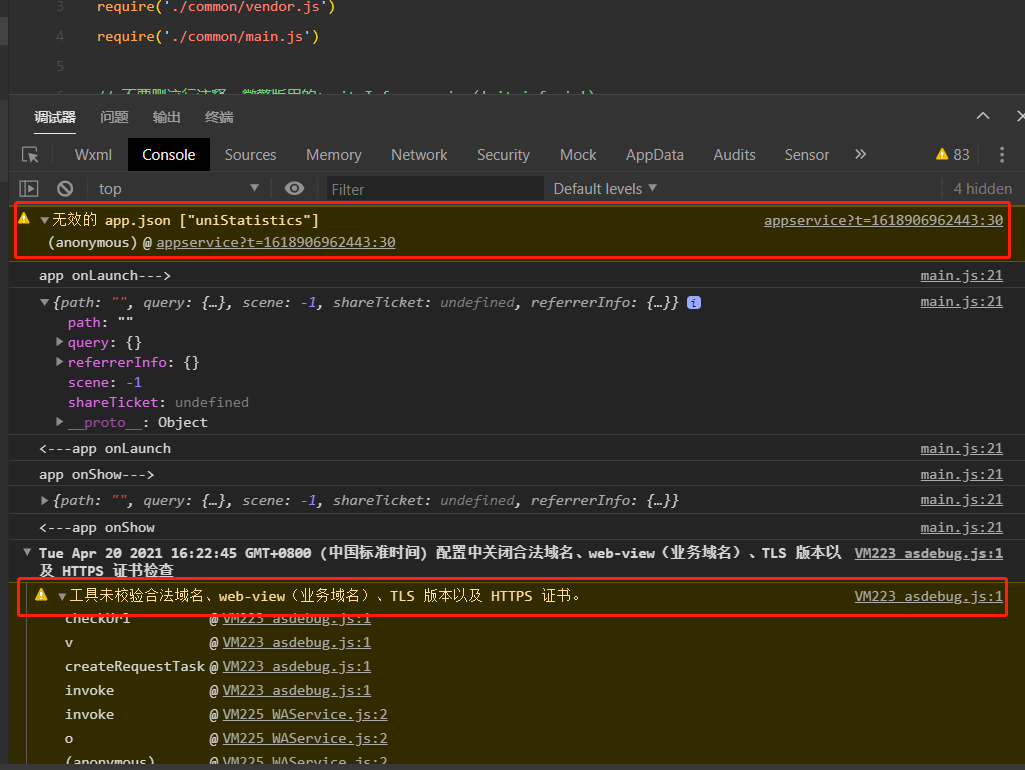The height and width of the screenshot is (770, 1025).
Task: Click info badge beside referrerInfo object
Action: pos(694,303)
